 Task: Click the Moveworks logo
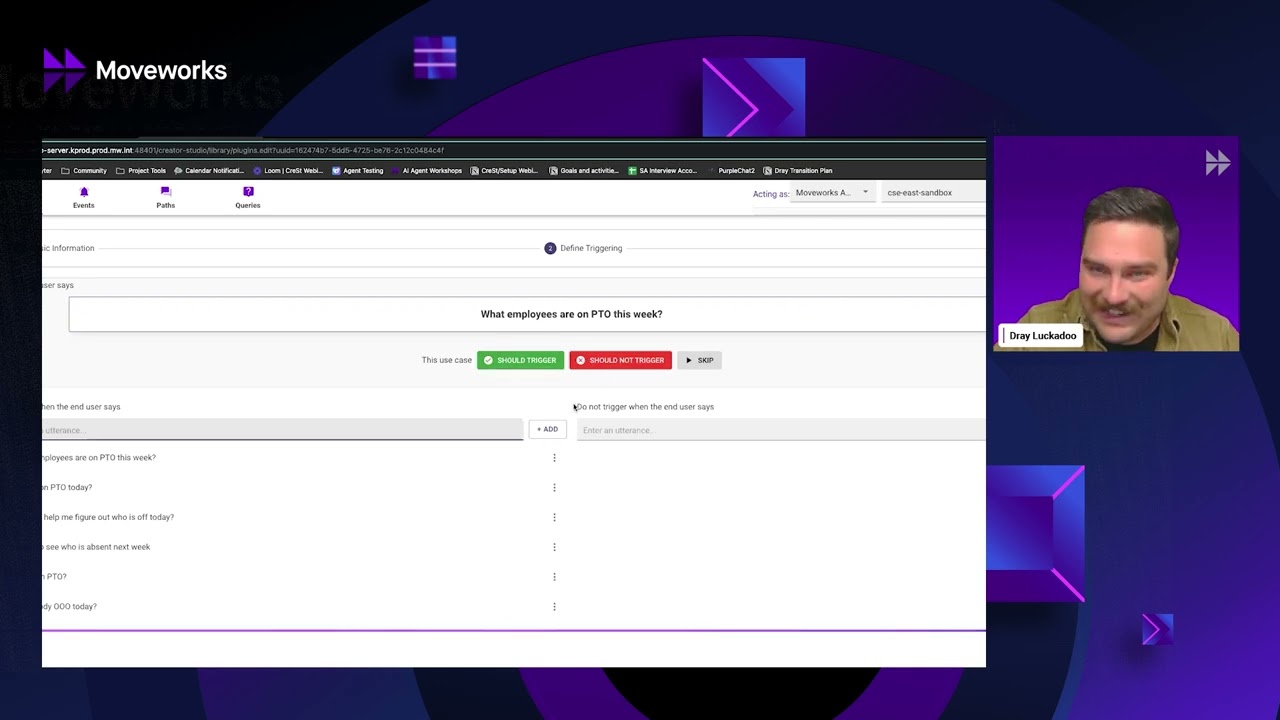click(135, 70)
